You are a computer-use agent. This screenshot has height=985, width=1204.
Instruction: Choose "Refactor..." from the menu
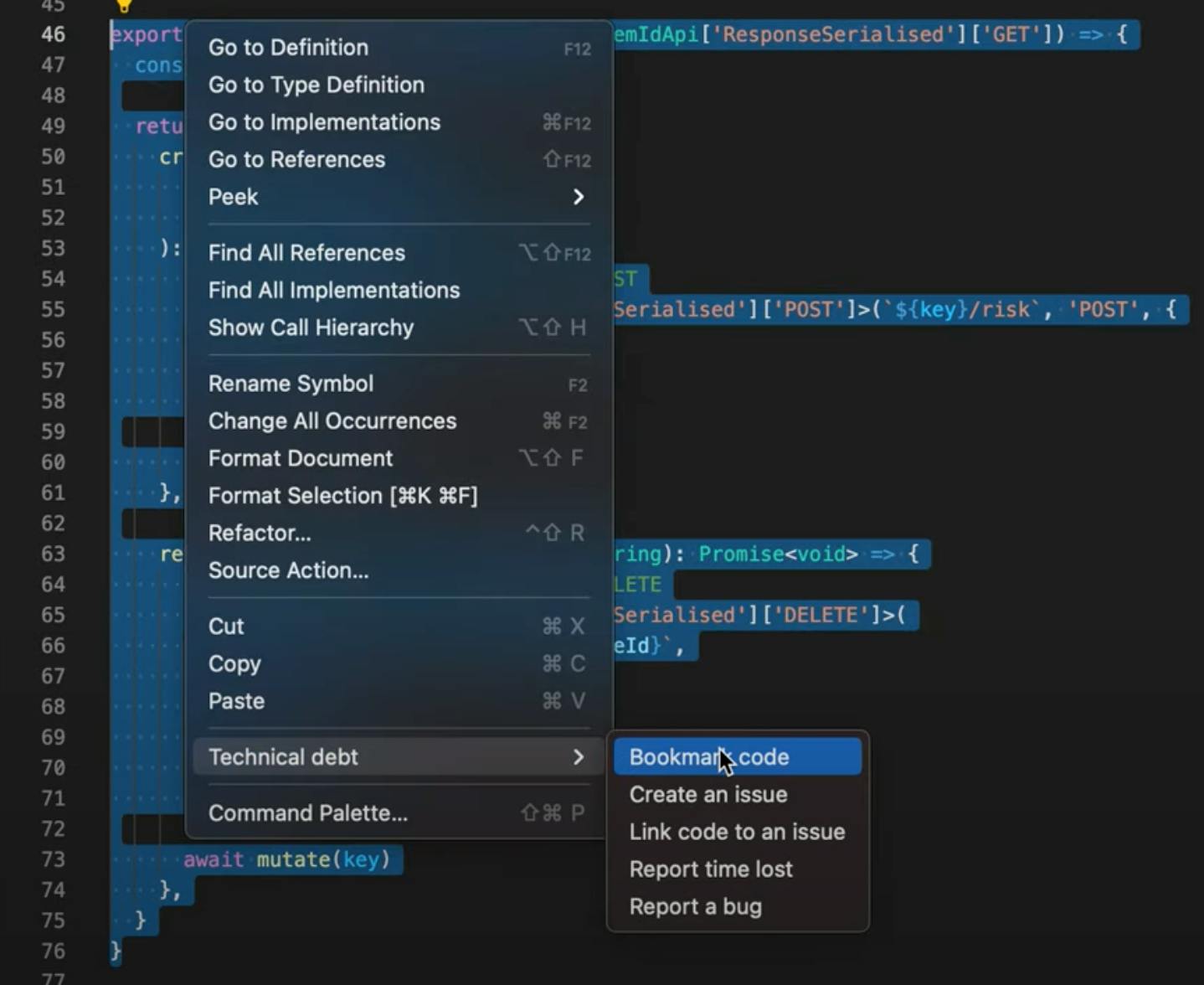click(x=260, y=533)
